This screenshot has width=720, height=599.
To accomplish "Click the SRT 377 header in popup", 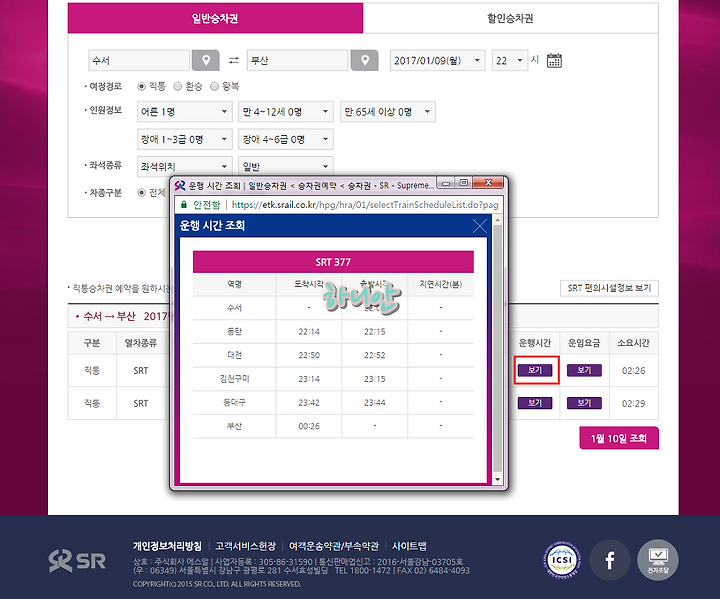I will pyautogui.click(x=333, y=262).
